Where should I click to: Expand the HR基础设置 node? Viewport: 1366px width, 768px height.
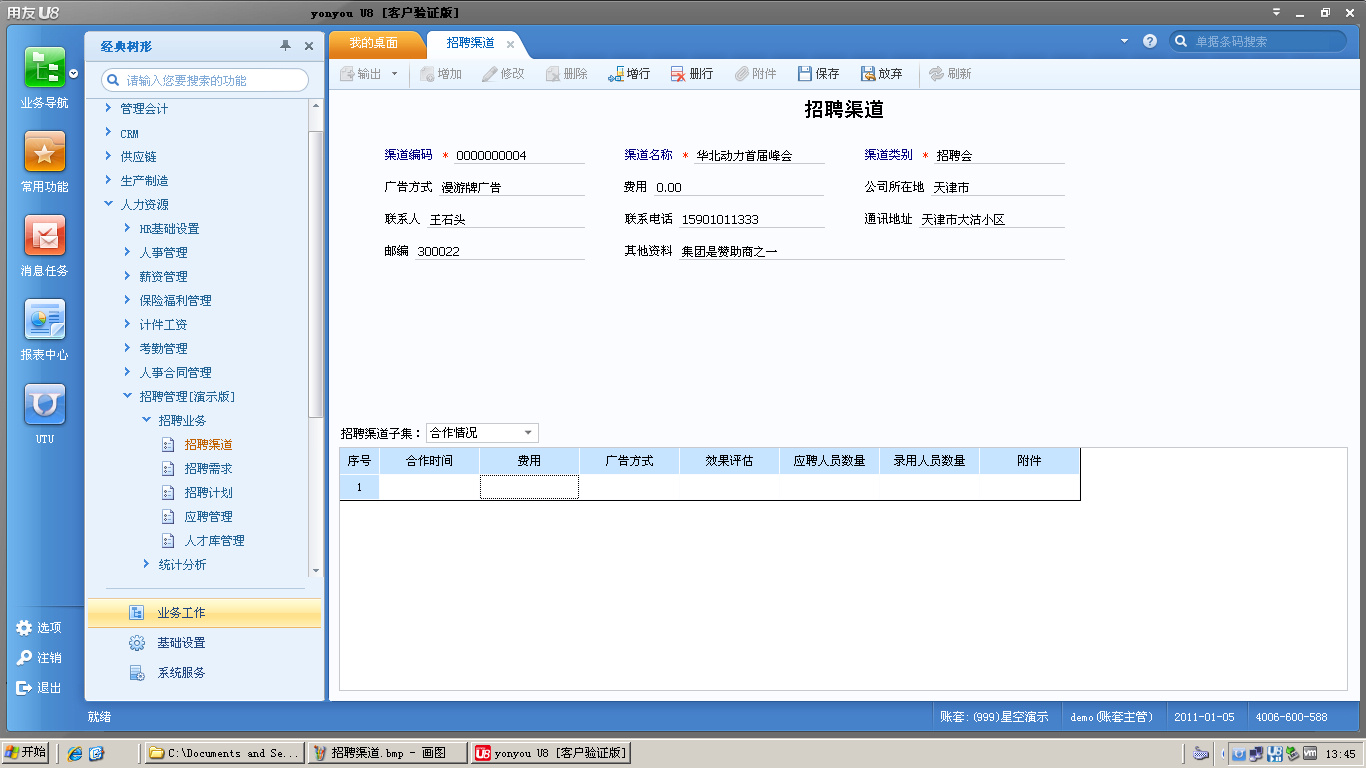click(x=127, y=228)
